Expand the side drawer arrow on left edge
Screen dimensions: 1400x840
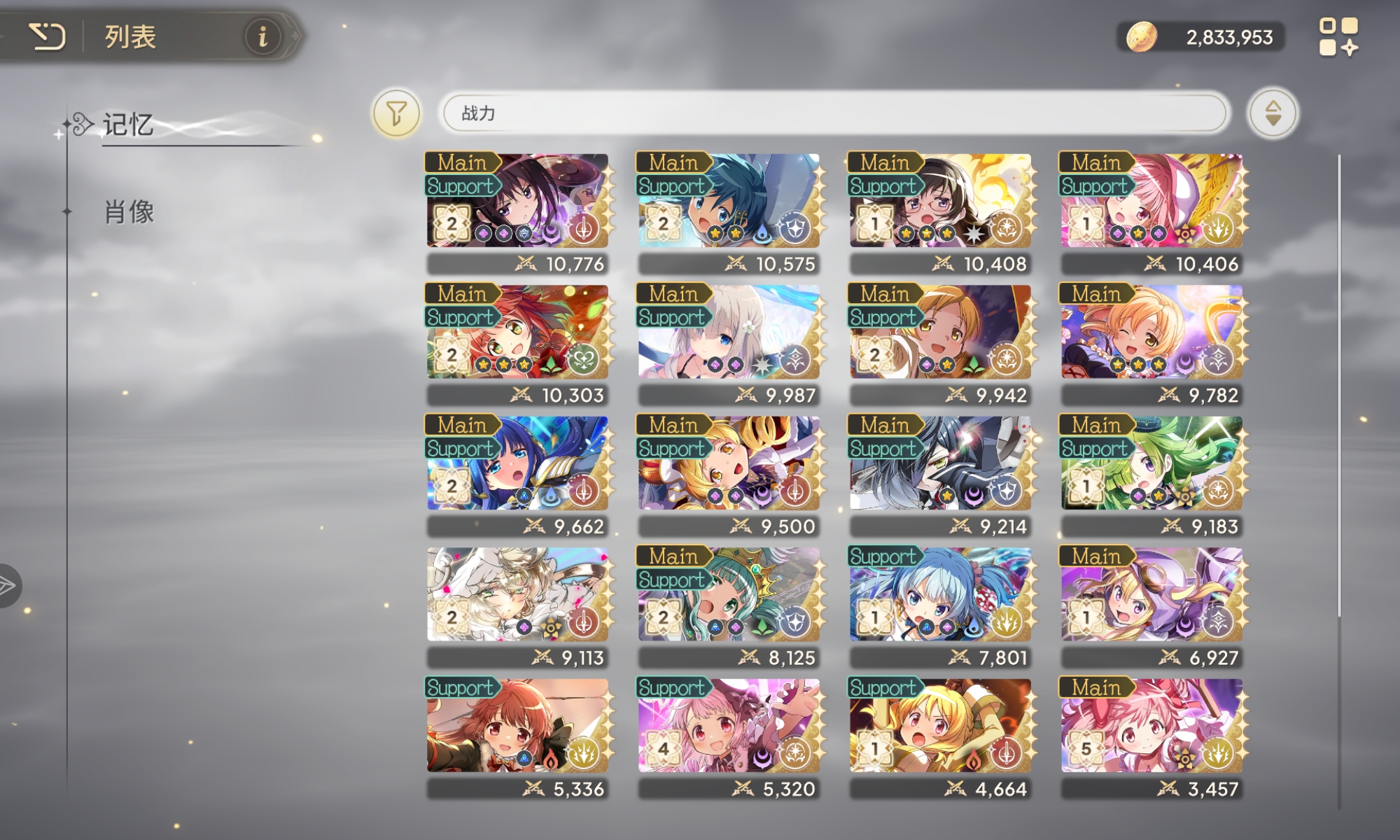8,585
